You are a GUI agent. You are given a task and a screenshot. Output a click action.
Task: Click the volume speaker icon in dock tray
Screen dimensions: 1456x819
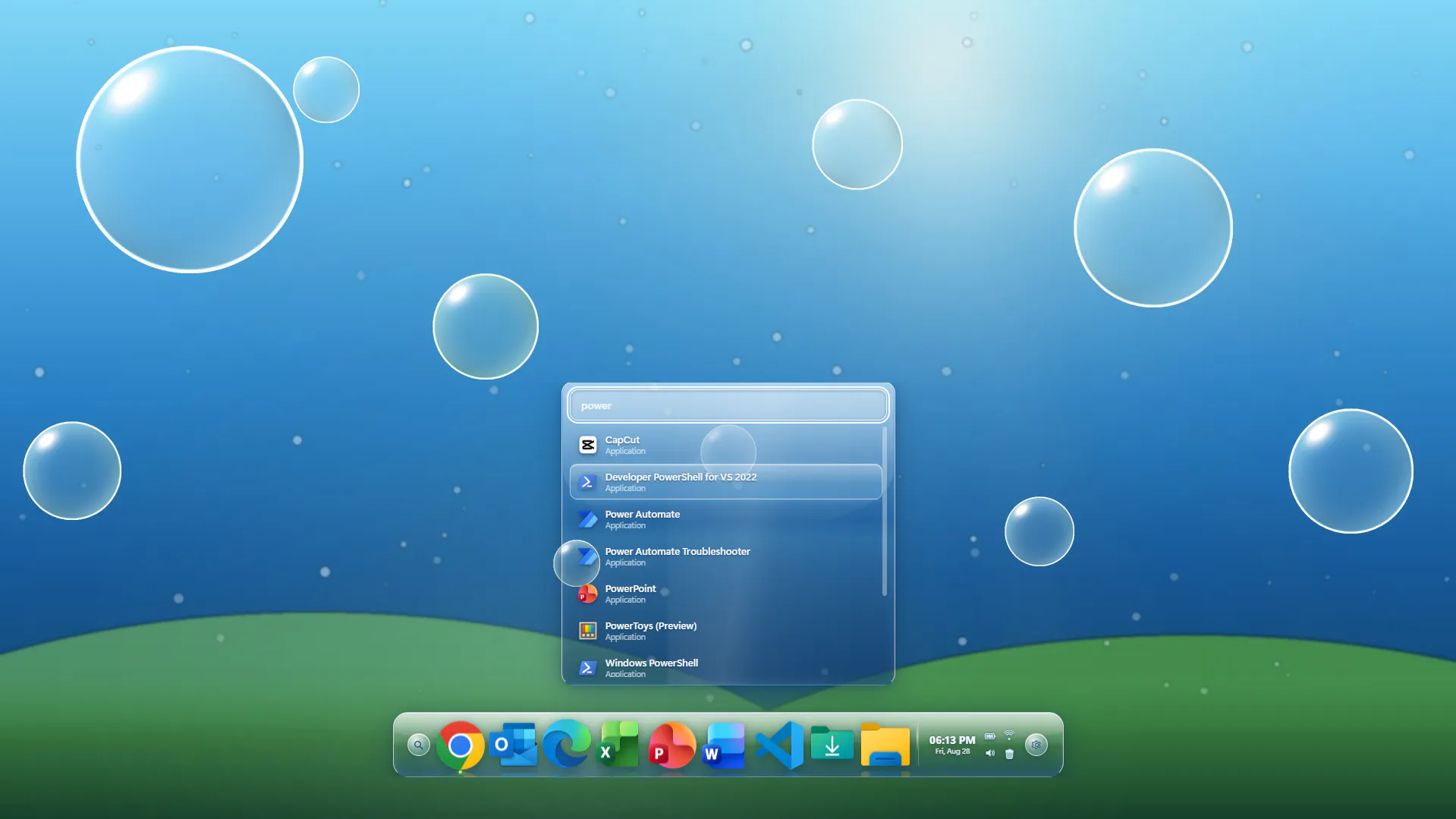(x=990, y=754)
